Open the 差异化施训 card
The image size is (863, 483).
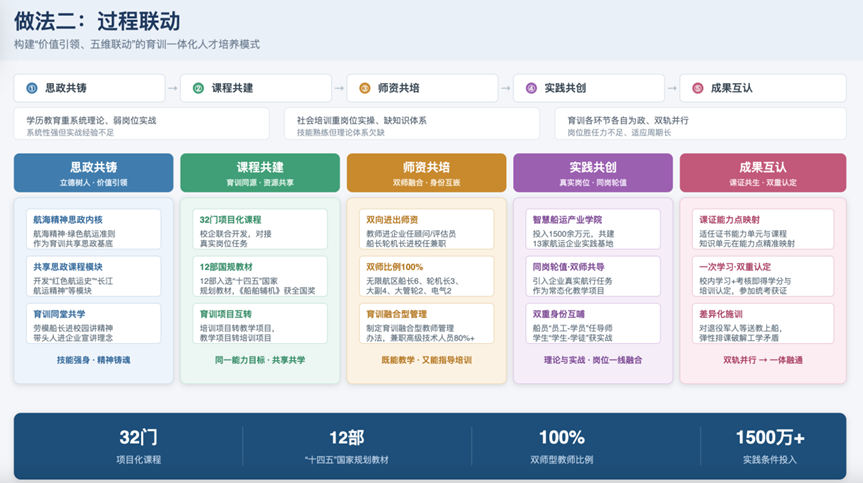pos(763,323)
